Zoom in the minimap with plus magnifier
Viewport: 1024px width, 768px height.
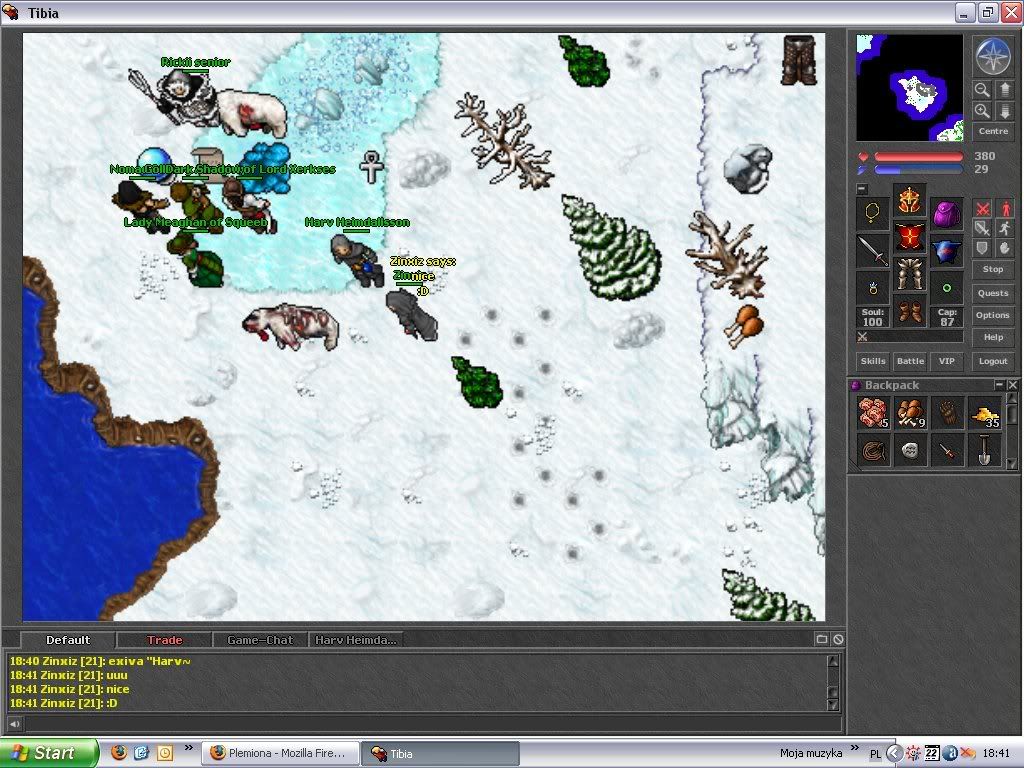click(x=982, y=111)
